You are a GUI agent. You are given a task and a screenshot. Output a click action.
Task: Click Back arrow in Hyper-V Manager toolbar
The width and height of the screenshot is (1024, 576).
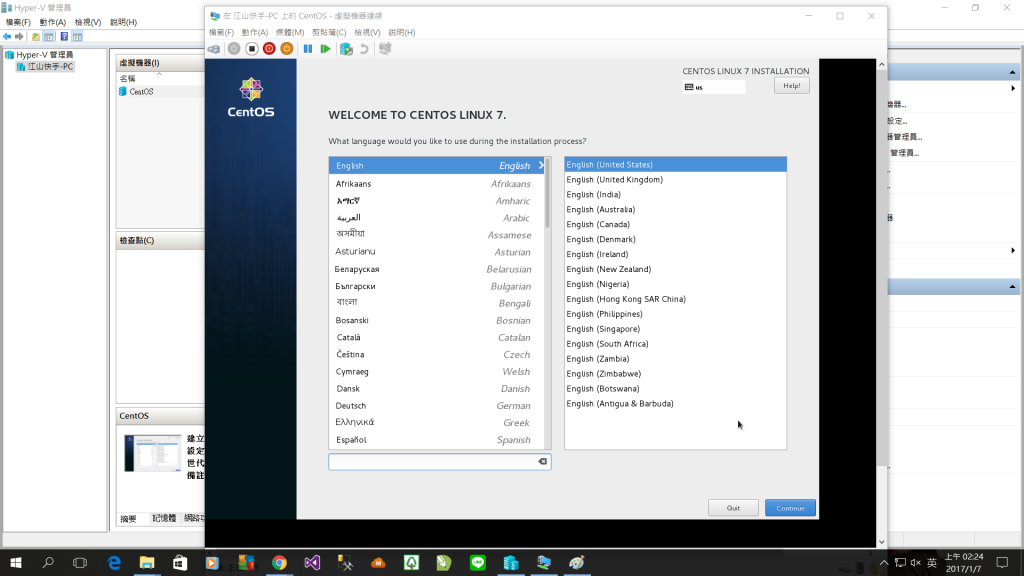(7, 37)
